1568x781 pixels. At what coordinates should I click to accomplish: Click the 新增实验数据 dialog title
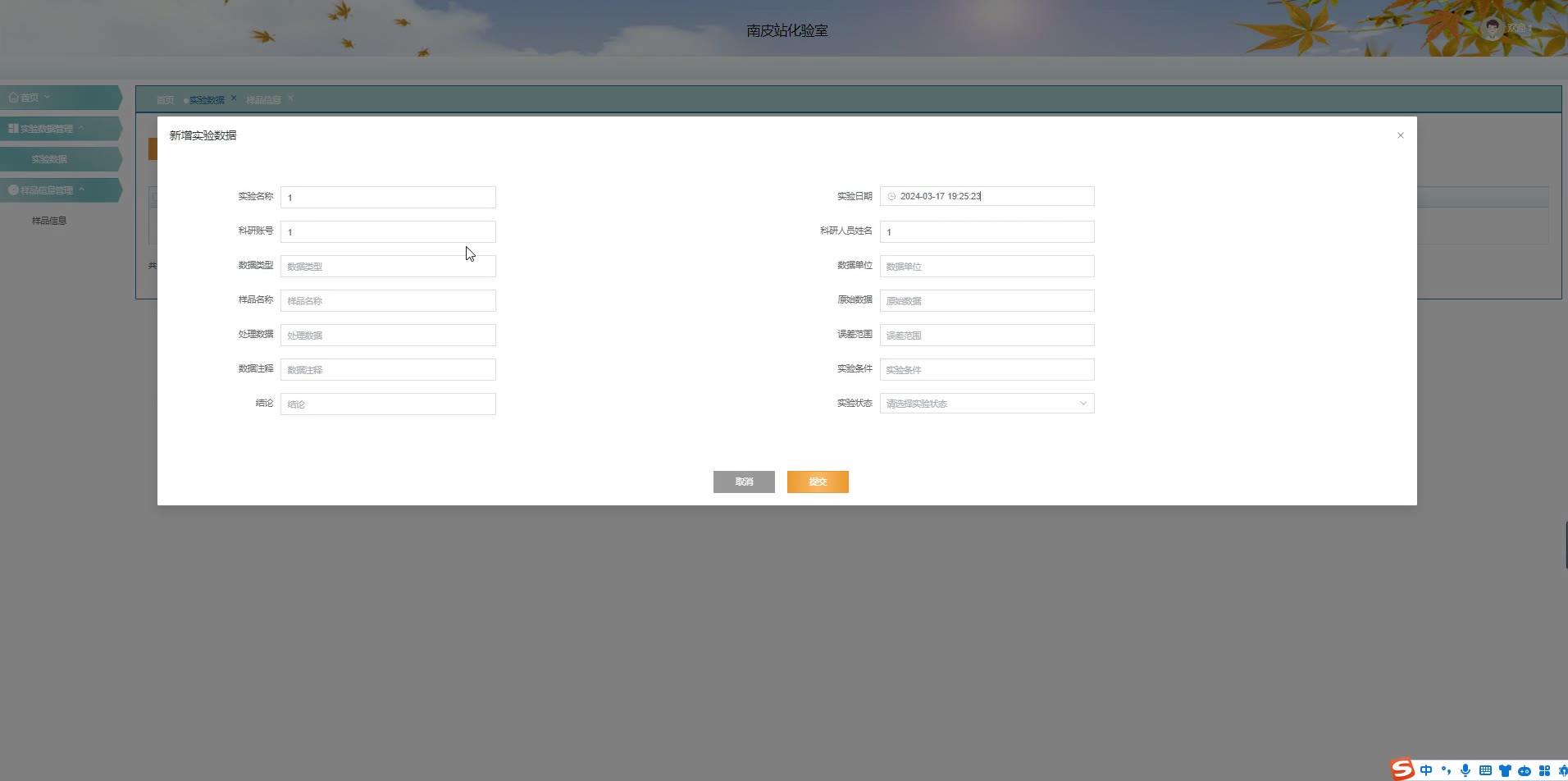tap(203, 135)
